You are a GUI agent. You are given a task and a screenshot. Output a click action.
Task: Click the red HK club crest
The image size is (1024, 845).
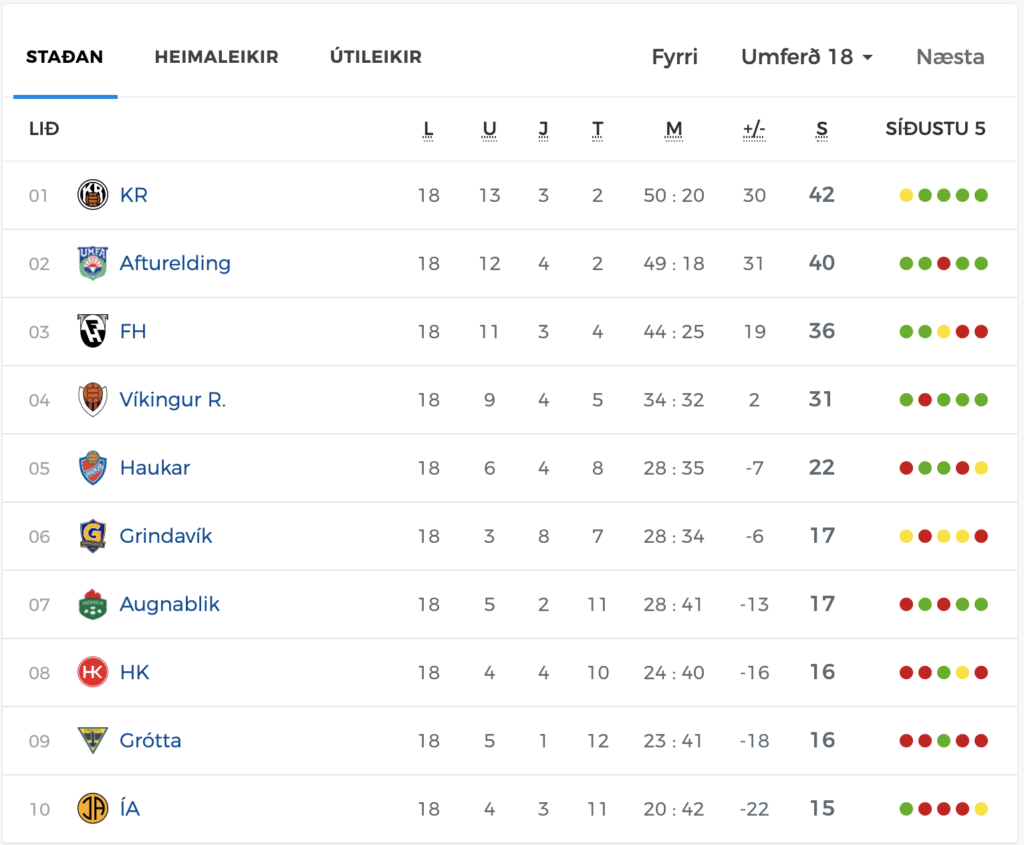pyautogui.click(x=93, y=673)
